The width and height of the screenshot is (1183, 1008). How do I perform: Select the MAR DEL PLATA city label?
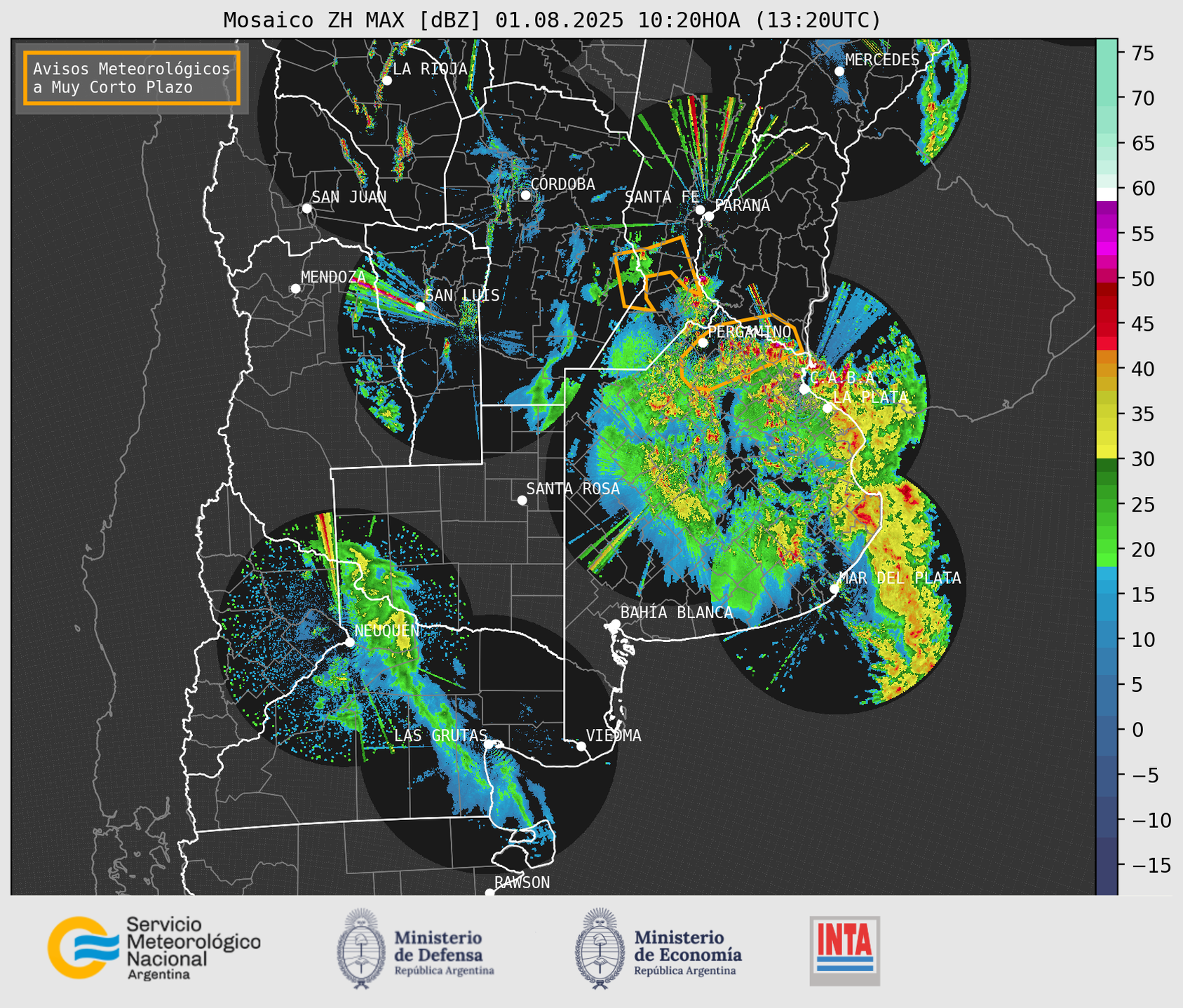900,578
